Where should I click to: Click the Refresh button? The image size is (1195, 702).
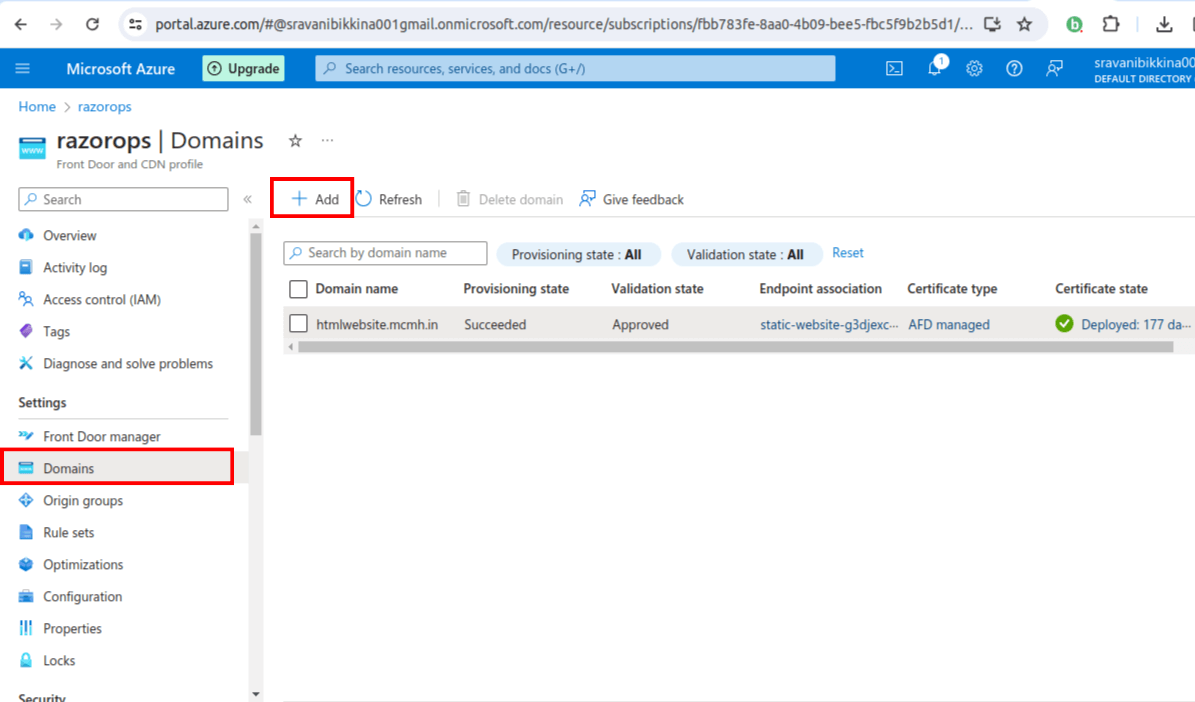tap(389, 199)
